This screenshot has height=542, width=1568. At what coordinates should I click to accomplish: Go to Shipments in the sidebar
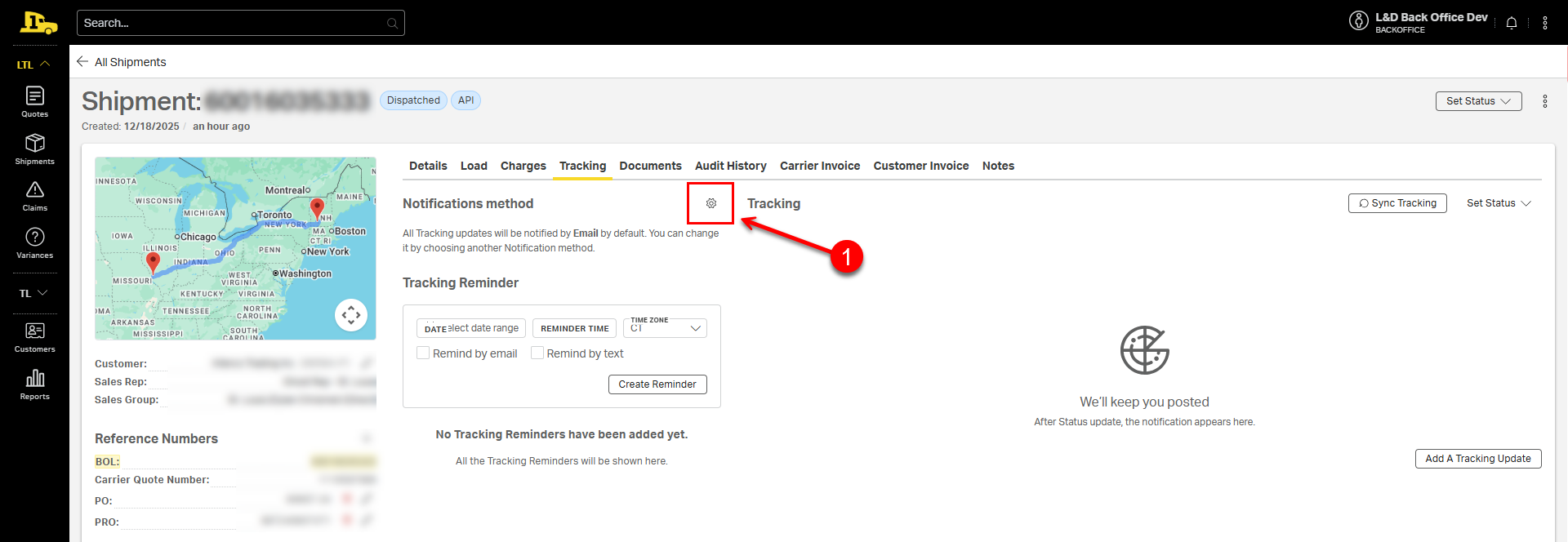[x=34, y=149]
